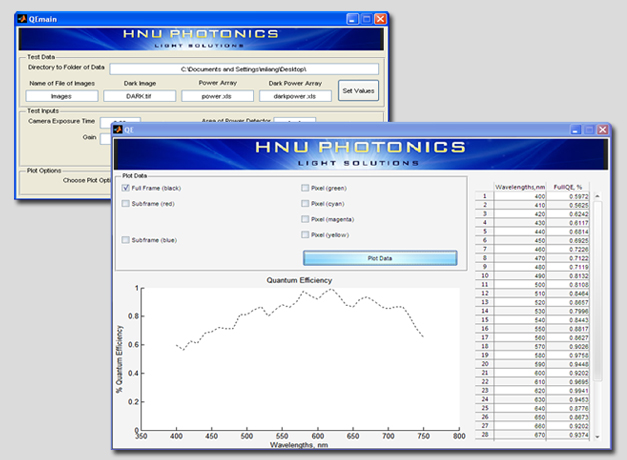Click the wavelength cell 670
627x460 pixels.
pos(520,435)
